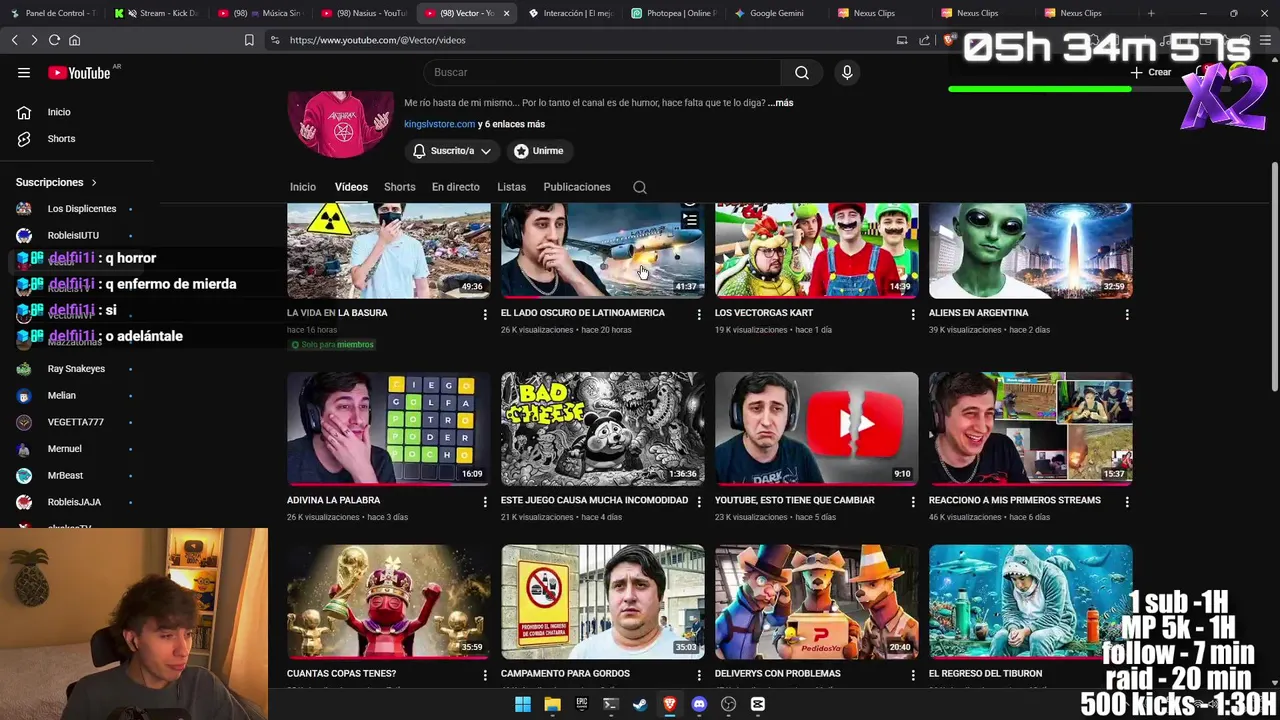Open Ray Snakeyes subscription
The height and width of the screenshot is (720, 1280).
[x=76, y=369]
